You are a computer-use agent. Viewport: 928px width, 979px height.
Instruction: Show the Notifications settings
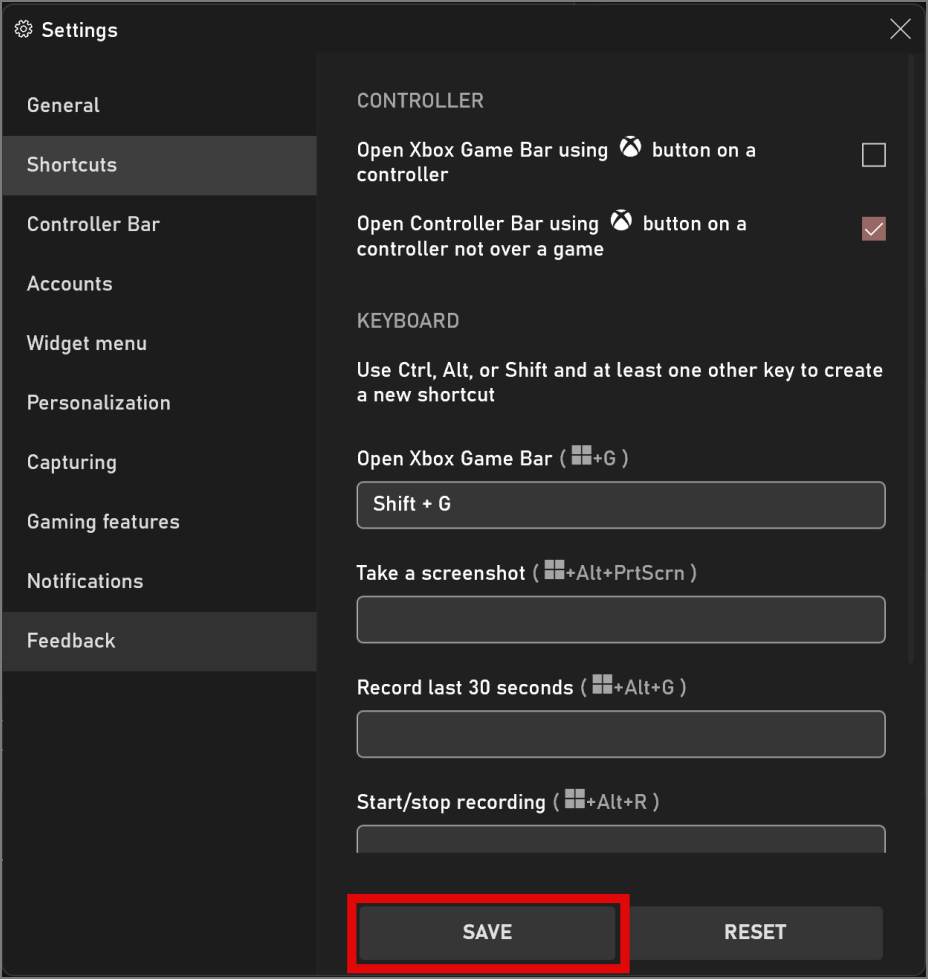tap(85, 581)
